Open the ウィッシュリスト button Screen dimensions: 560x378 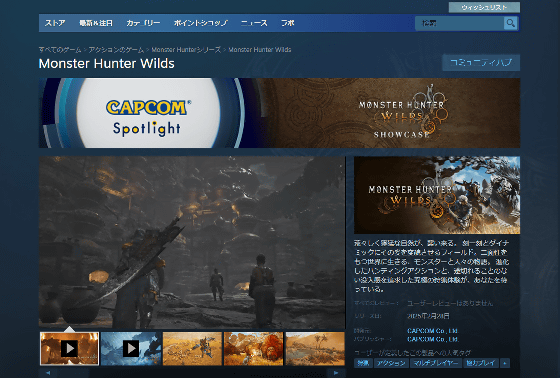tap(484, 8)
